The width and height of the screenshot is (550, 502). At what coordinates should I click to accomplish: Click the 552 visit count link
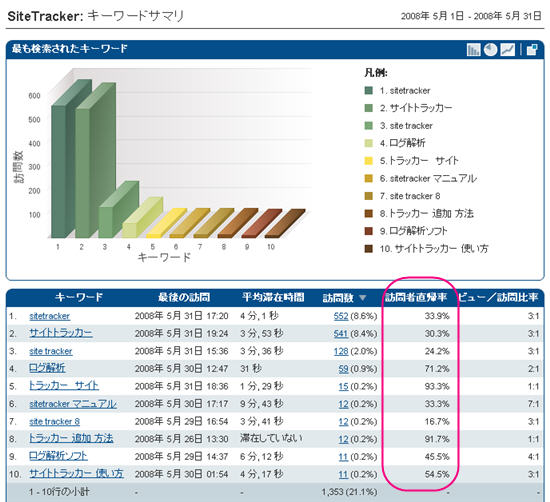click(341, 316)
